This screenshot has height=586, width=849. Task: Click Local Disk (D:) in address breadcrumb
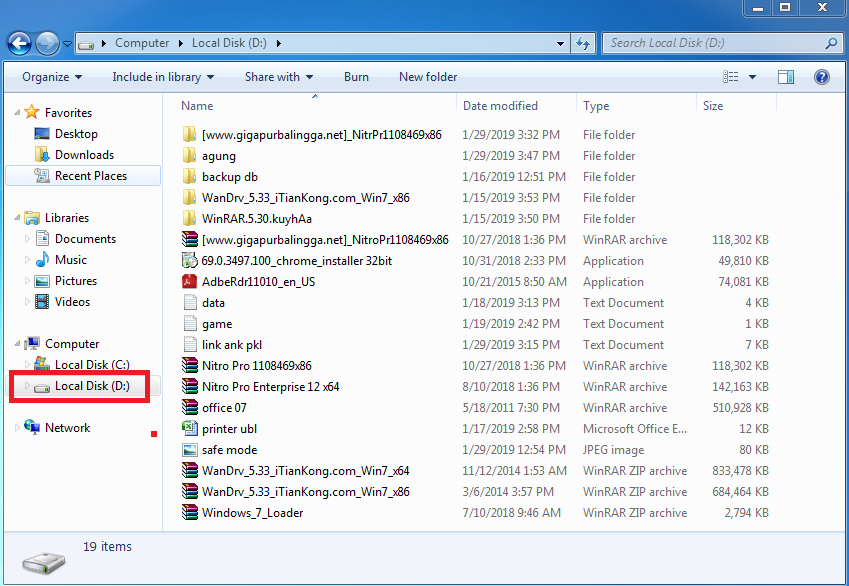229,43
